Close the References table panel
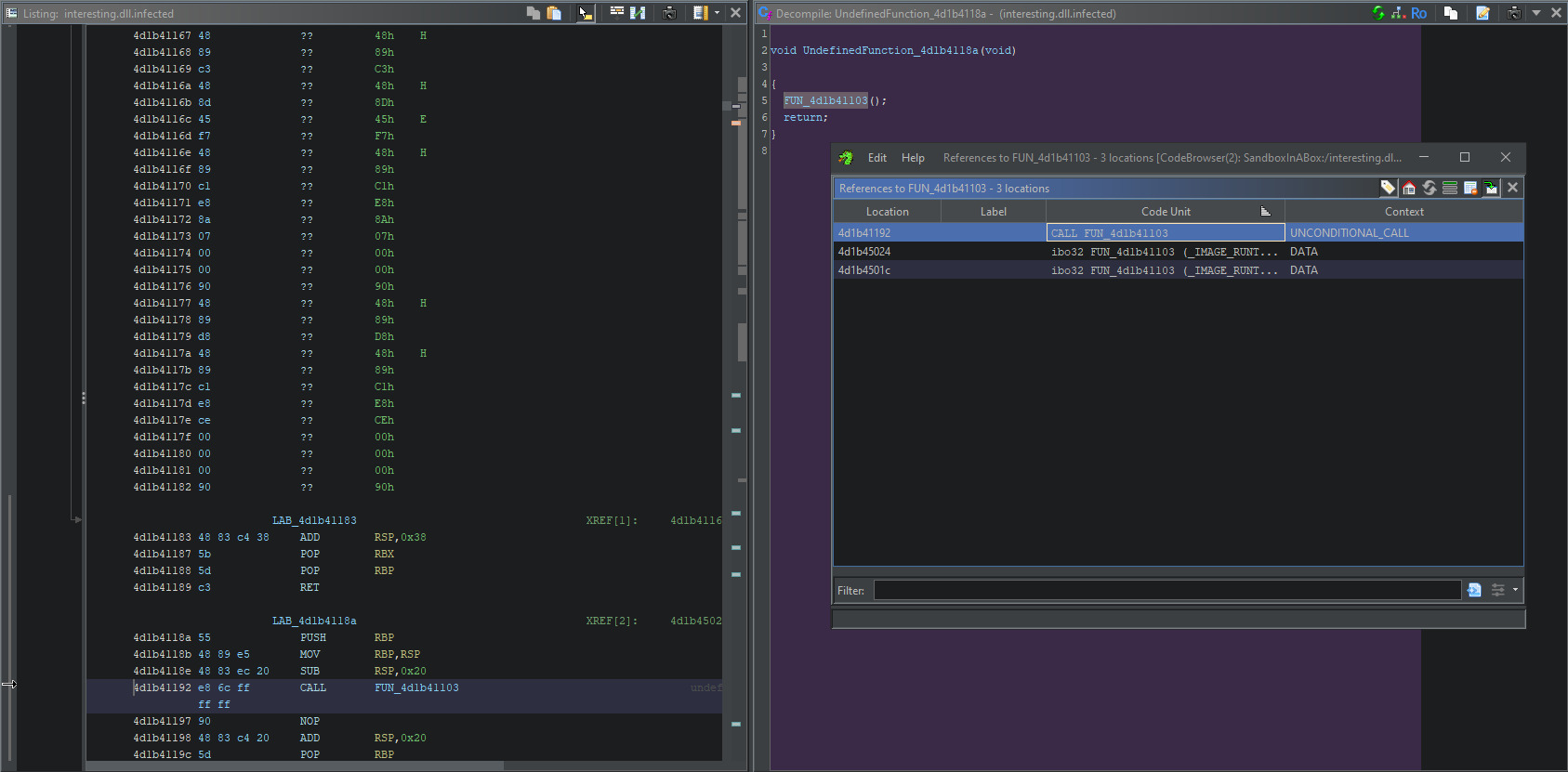This screenshot has height=772, width=1568. coord(1512,188)
